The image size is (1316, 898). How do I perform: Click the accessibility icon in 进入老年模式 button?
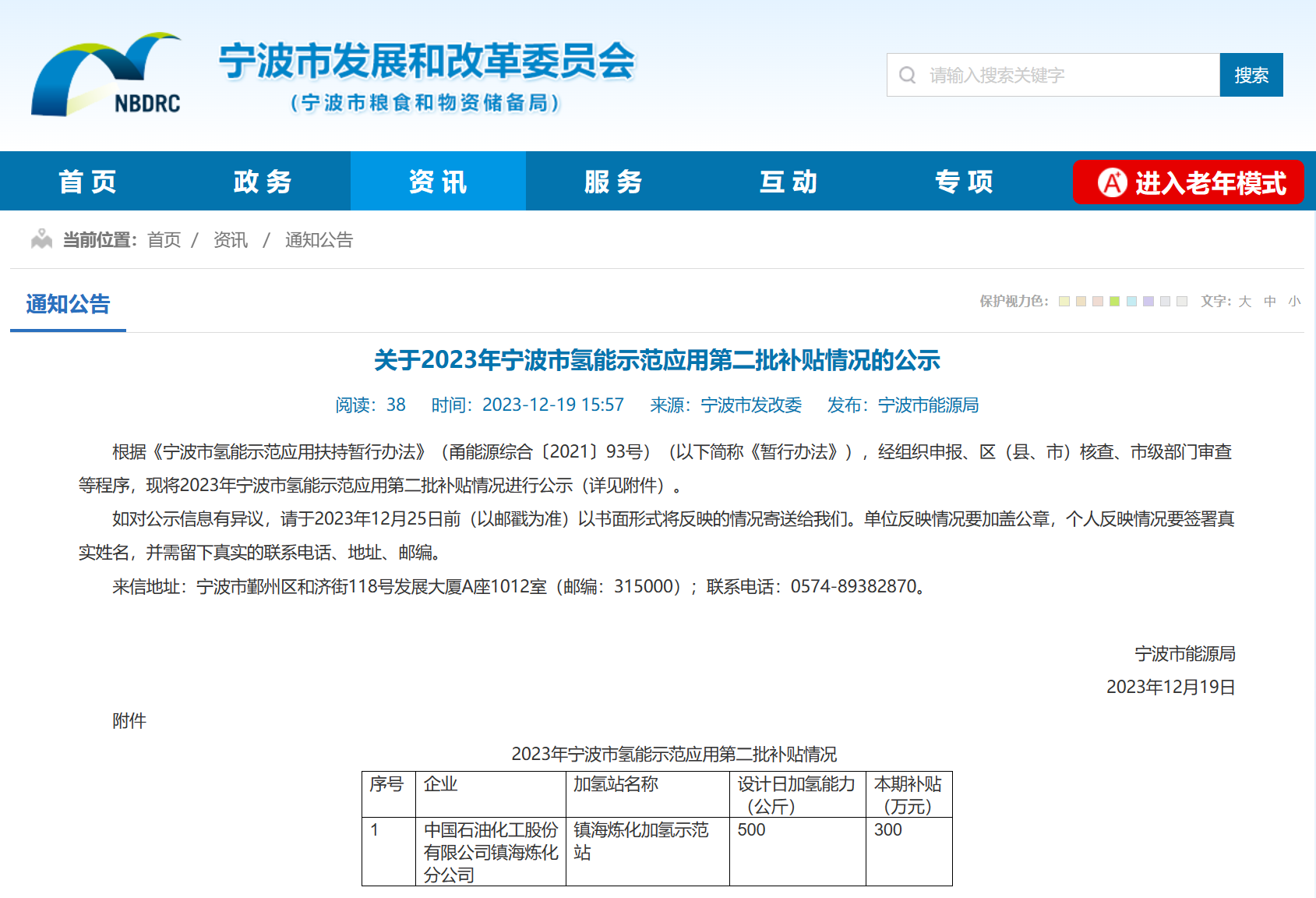(1112, 183)
